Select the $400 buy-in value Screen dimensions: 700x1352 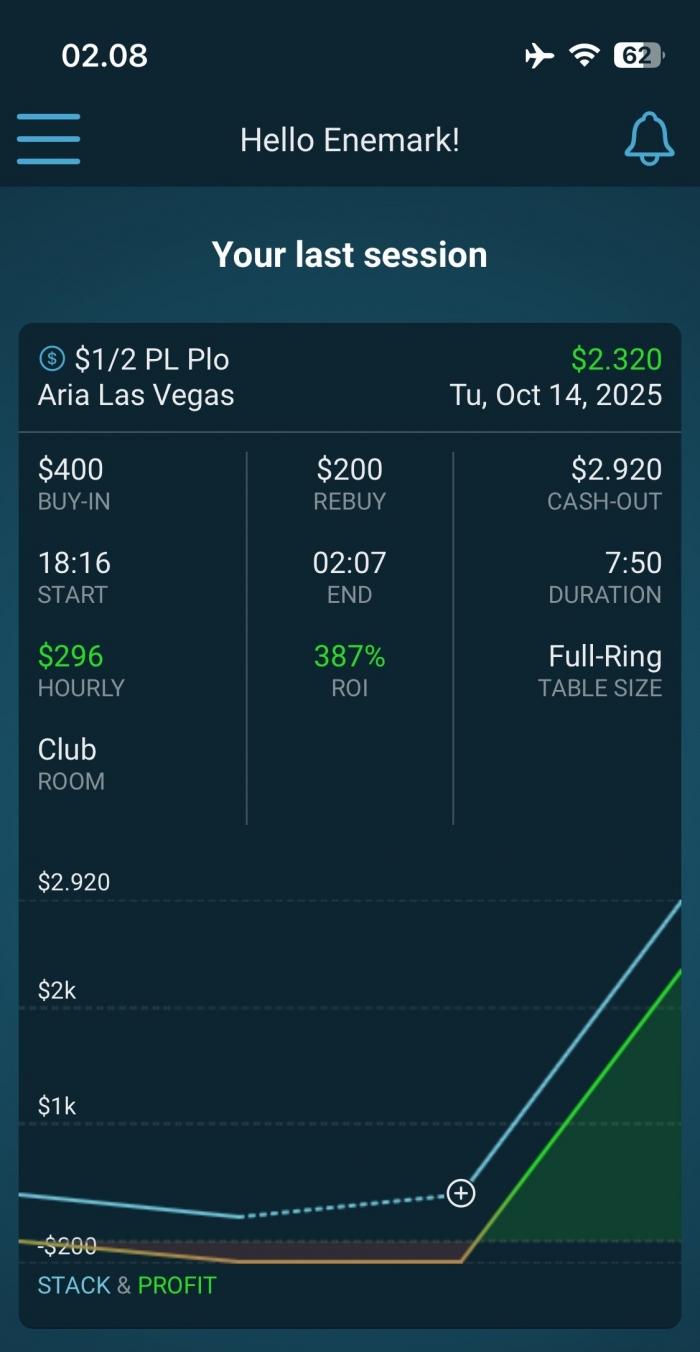(x=71, y=469)
